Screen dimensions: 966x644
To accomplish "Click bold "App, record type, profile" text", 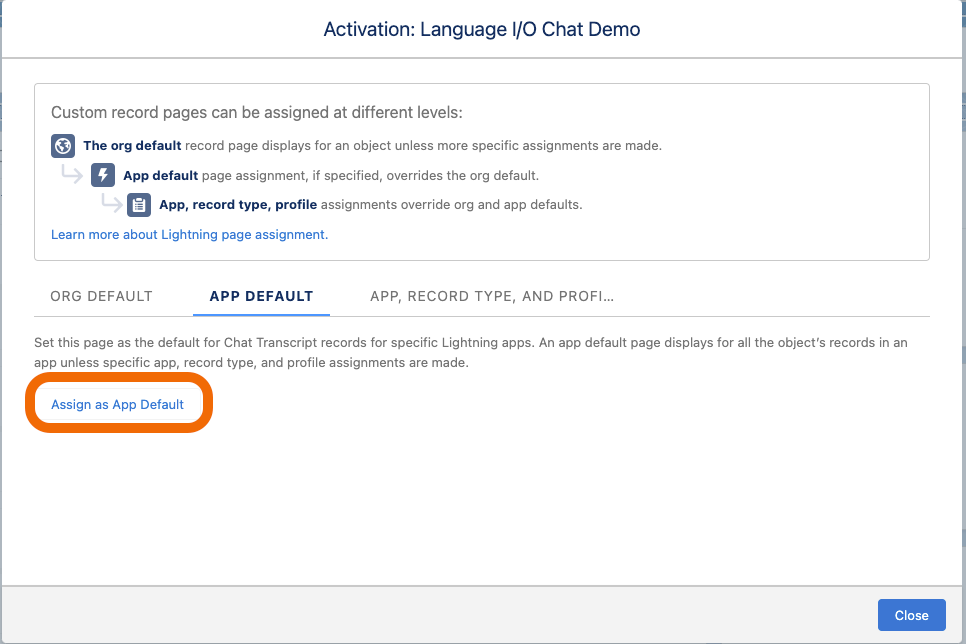I will [x=238, y=205].
